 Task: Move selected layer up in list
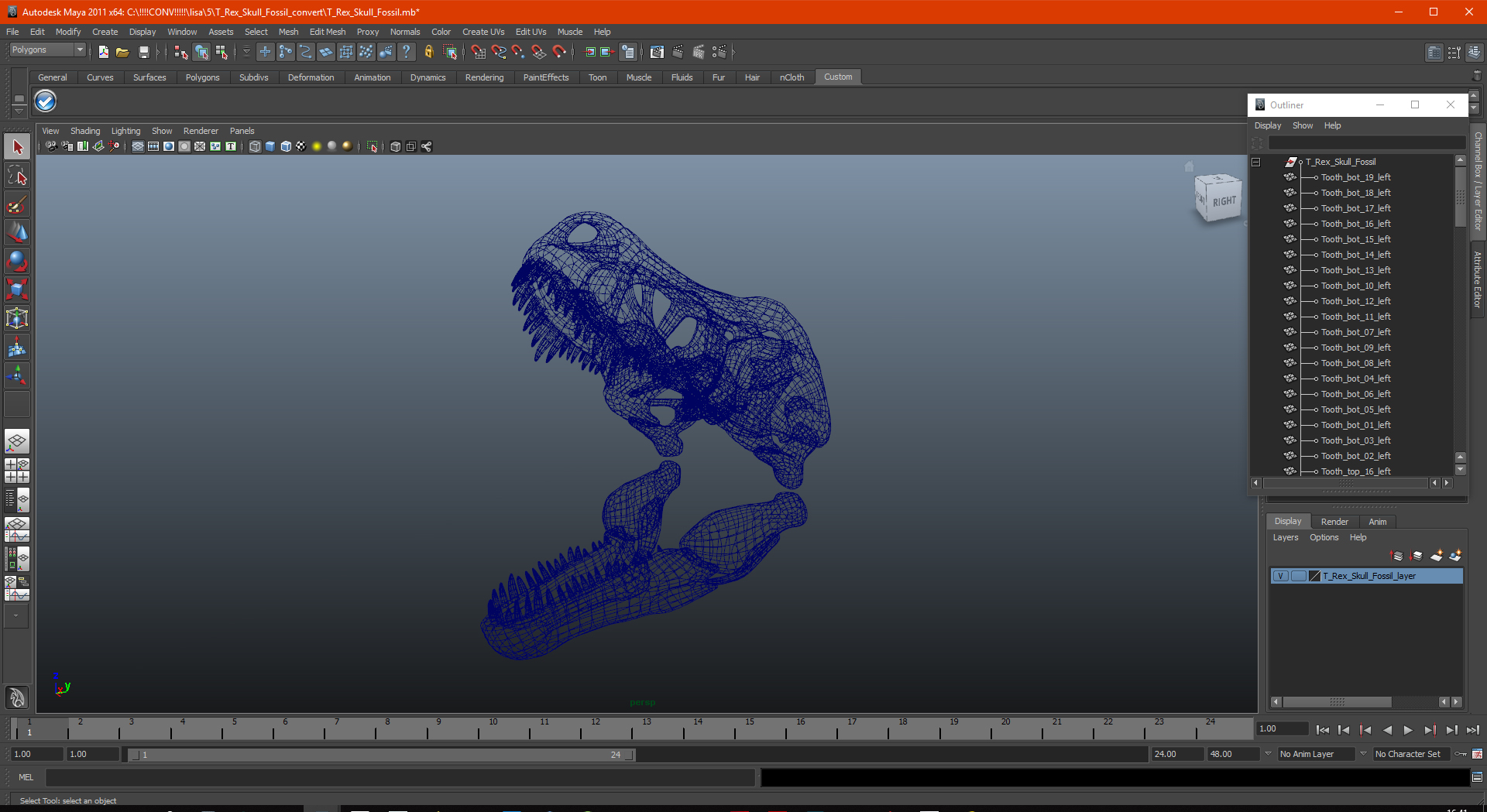[1397, 556]
